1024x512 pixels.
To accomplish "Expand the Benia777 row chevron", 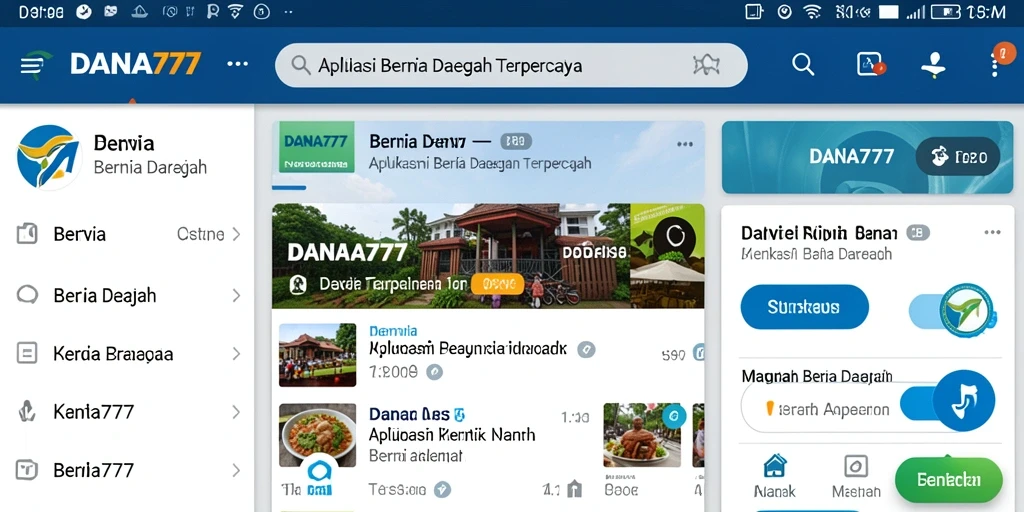I will click(236, 470).
